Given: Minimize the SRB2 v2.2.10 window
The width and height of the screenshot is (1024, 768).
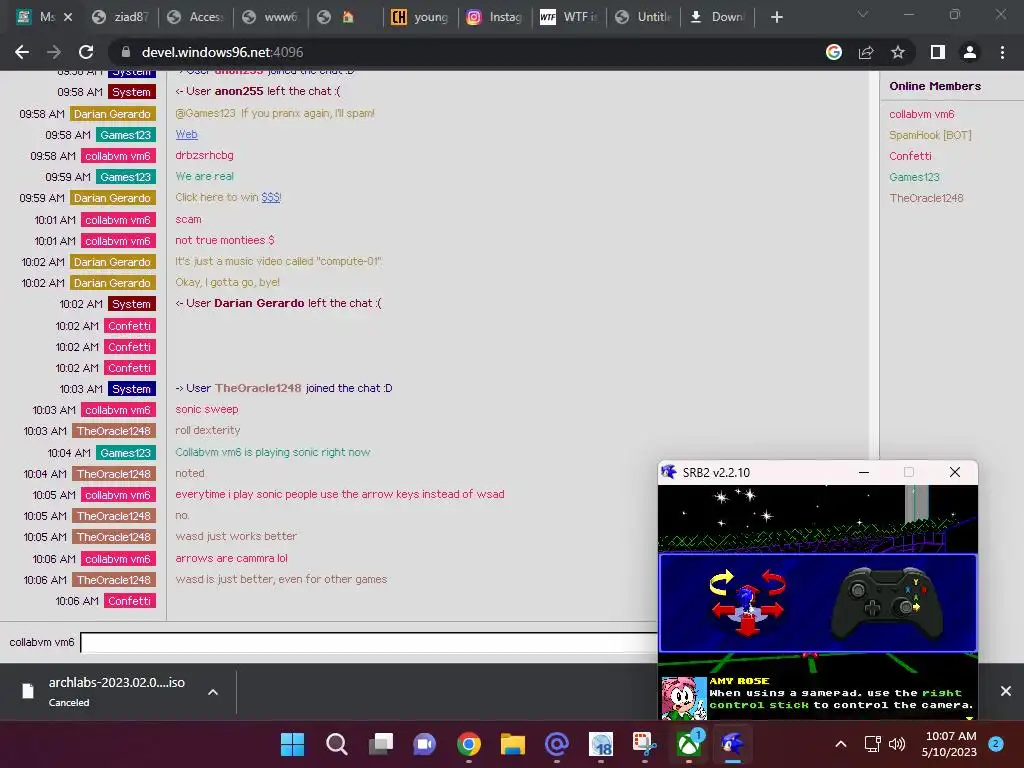Looking at the screenshot, I should (863, 472).
